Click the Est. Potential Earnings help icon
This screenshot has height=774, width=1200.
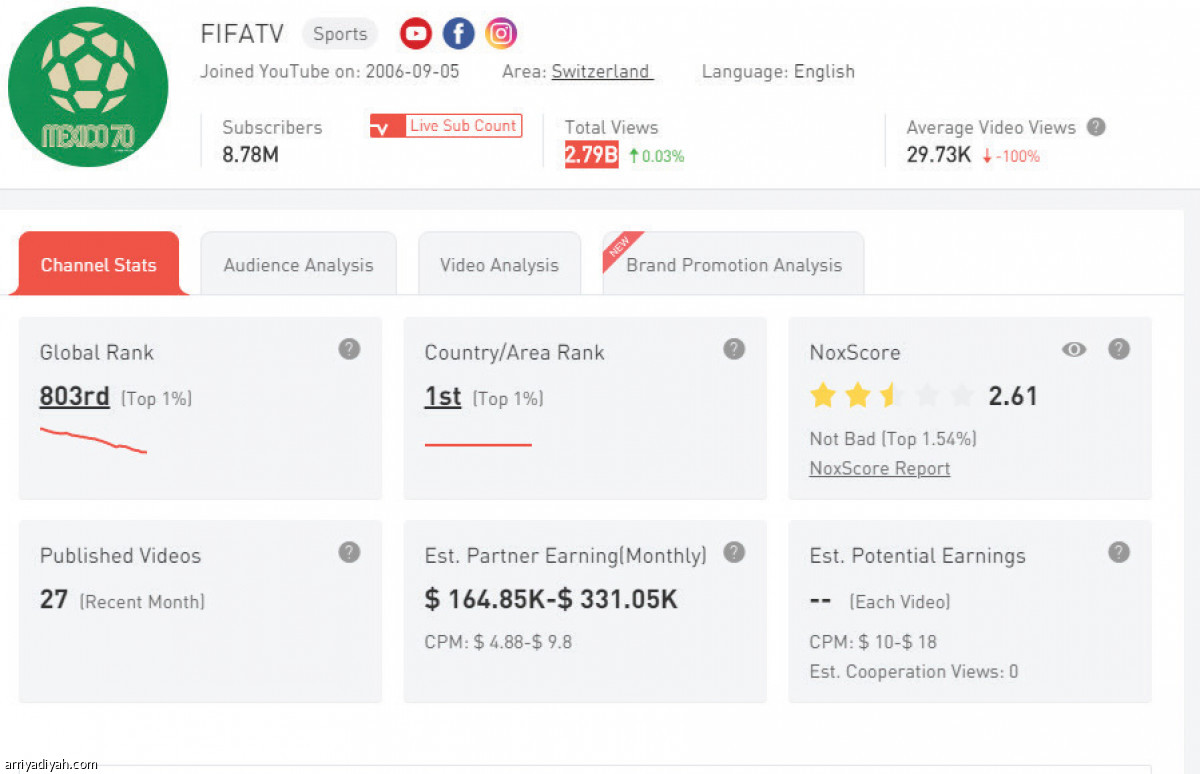(1119, 552)
